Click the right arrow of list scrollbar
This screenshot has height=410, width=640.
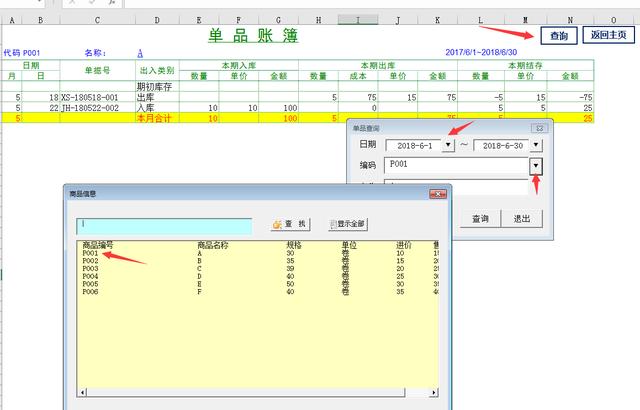coord(434,392)
